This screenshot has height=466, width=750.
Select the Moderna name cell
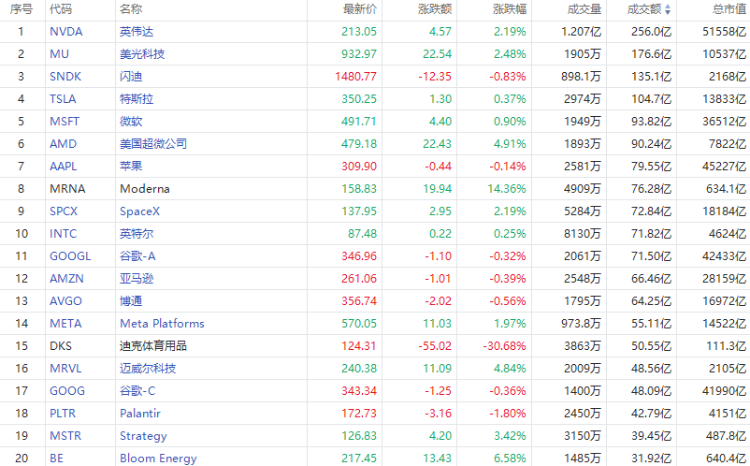pos(144,189)
